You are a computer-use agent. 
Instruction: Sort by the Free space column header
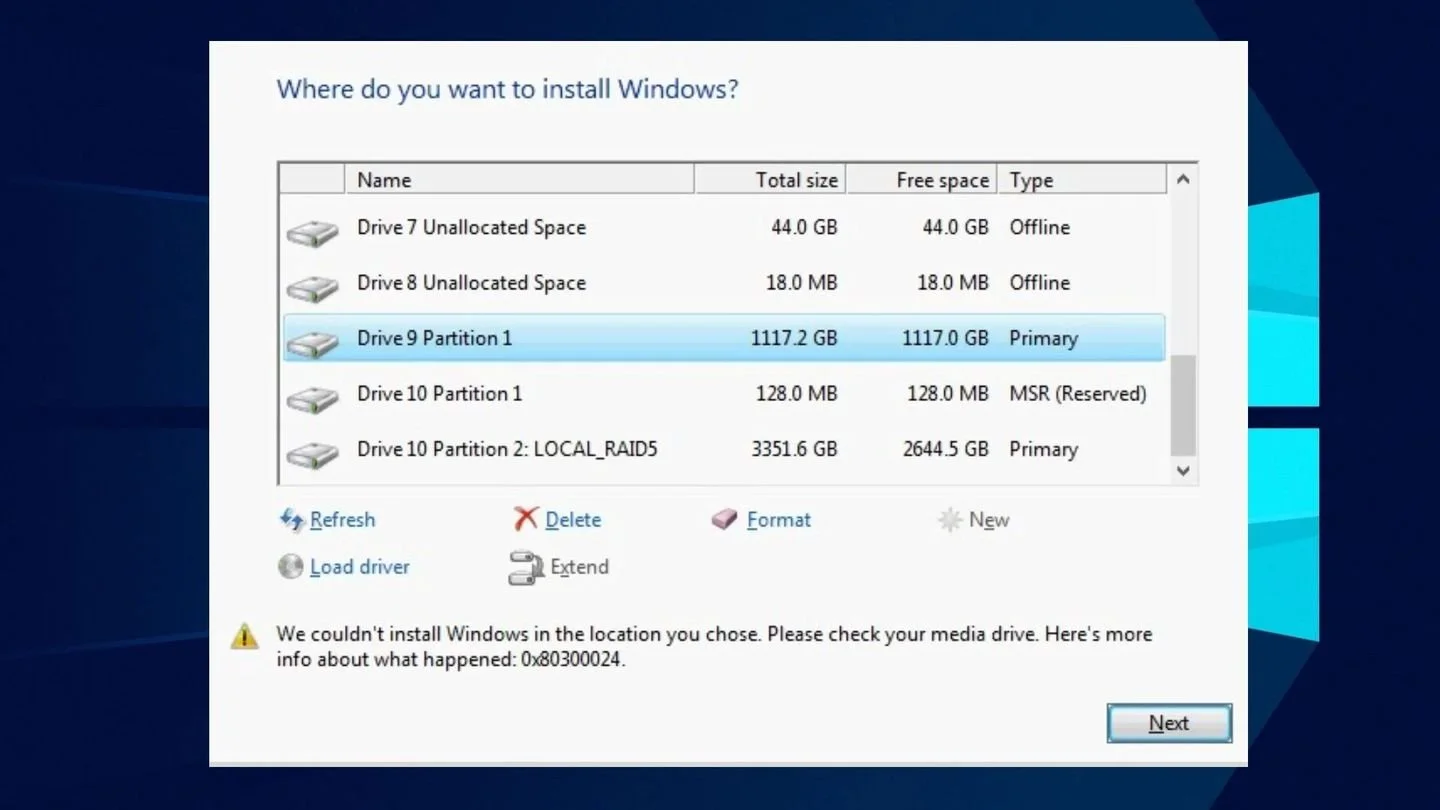[x=922, y=180]
